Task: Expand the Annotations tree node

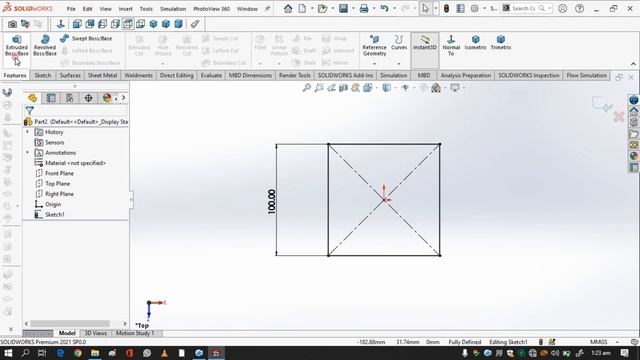Action: coord(27,153)
